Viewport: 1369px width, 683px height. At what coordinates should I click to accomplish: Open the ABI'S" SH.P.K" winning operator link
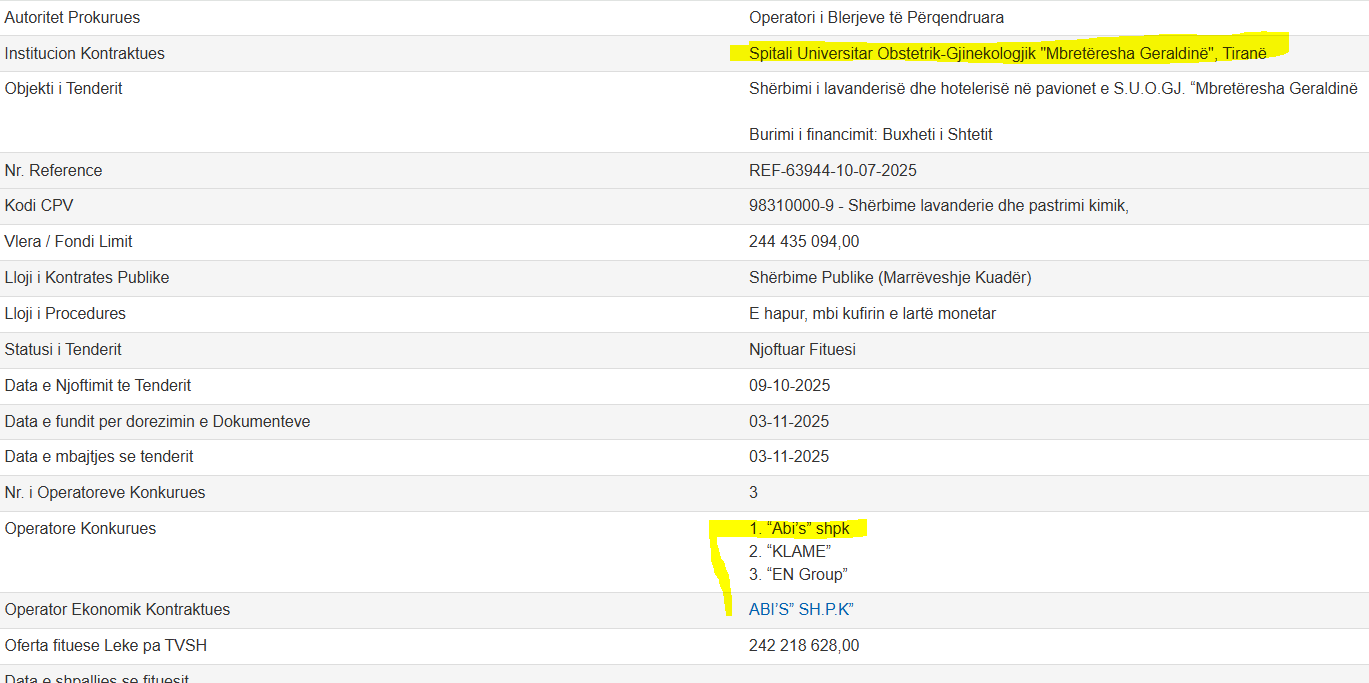pyautogui.click(x=800, y=610)
